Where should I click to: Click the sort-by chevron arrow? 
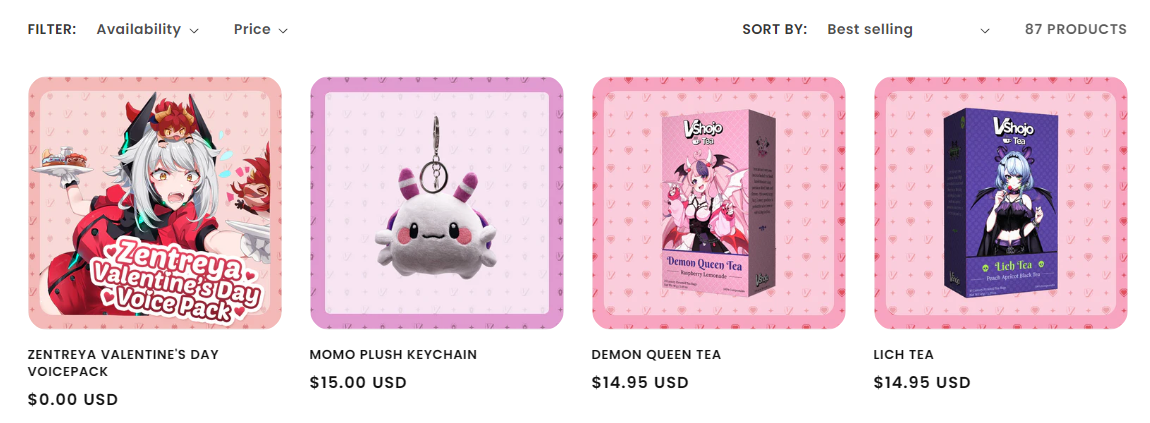tap(985, 31)
